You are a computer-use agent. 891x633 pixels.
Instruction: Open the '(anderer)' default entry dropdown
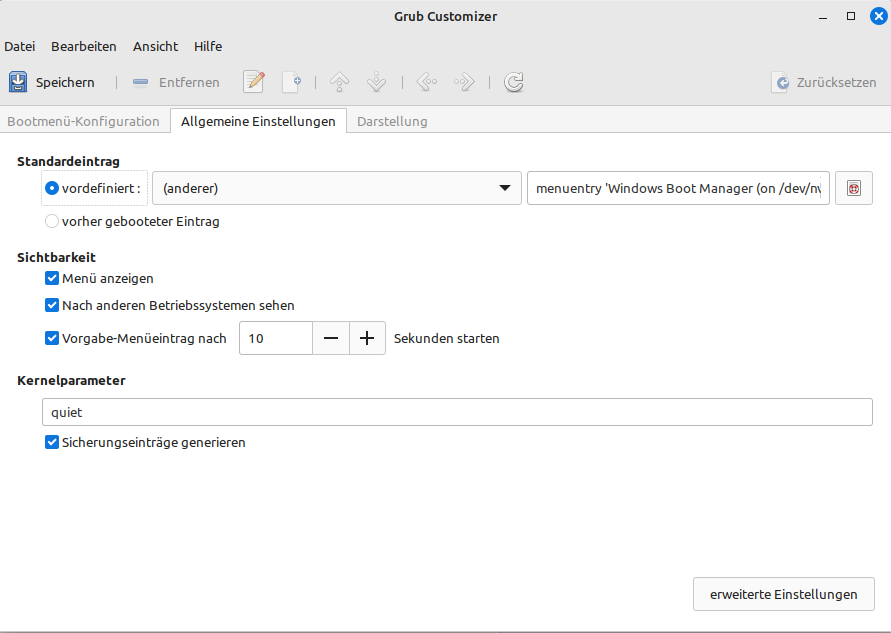pyautogui.click(x=336, y=188)
